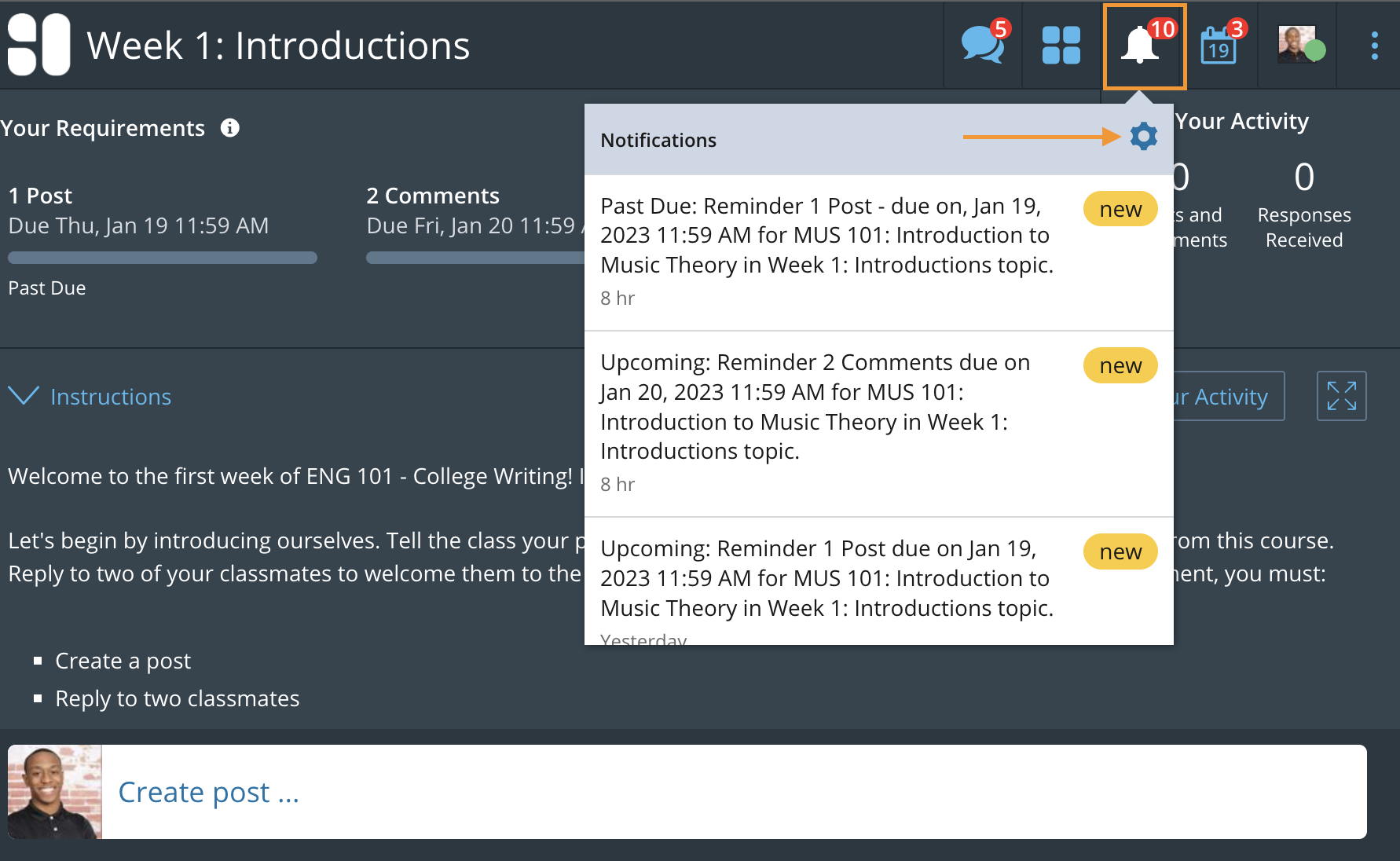Click the 1 Post progress bar

tap(163, 258)
